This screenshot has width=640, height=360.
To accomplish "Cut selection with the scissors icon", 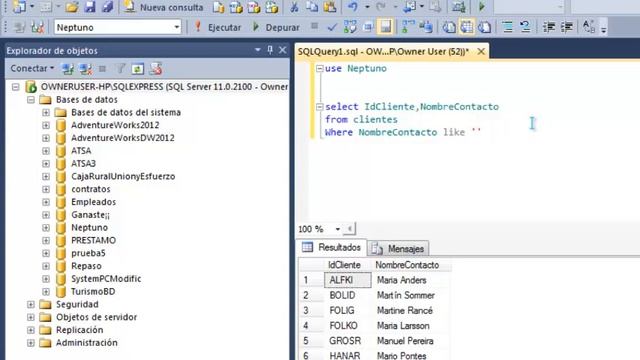I will click(x=294, y=7).
